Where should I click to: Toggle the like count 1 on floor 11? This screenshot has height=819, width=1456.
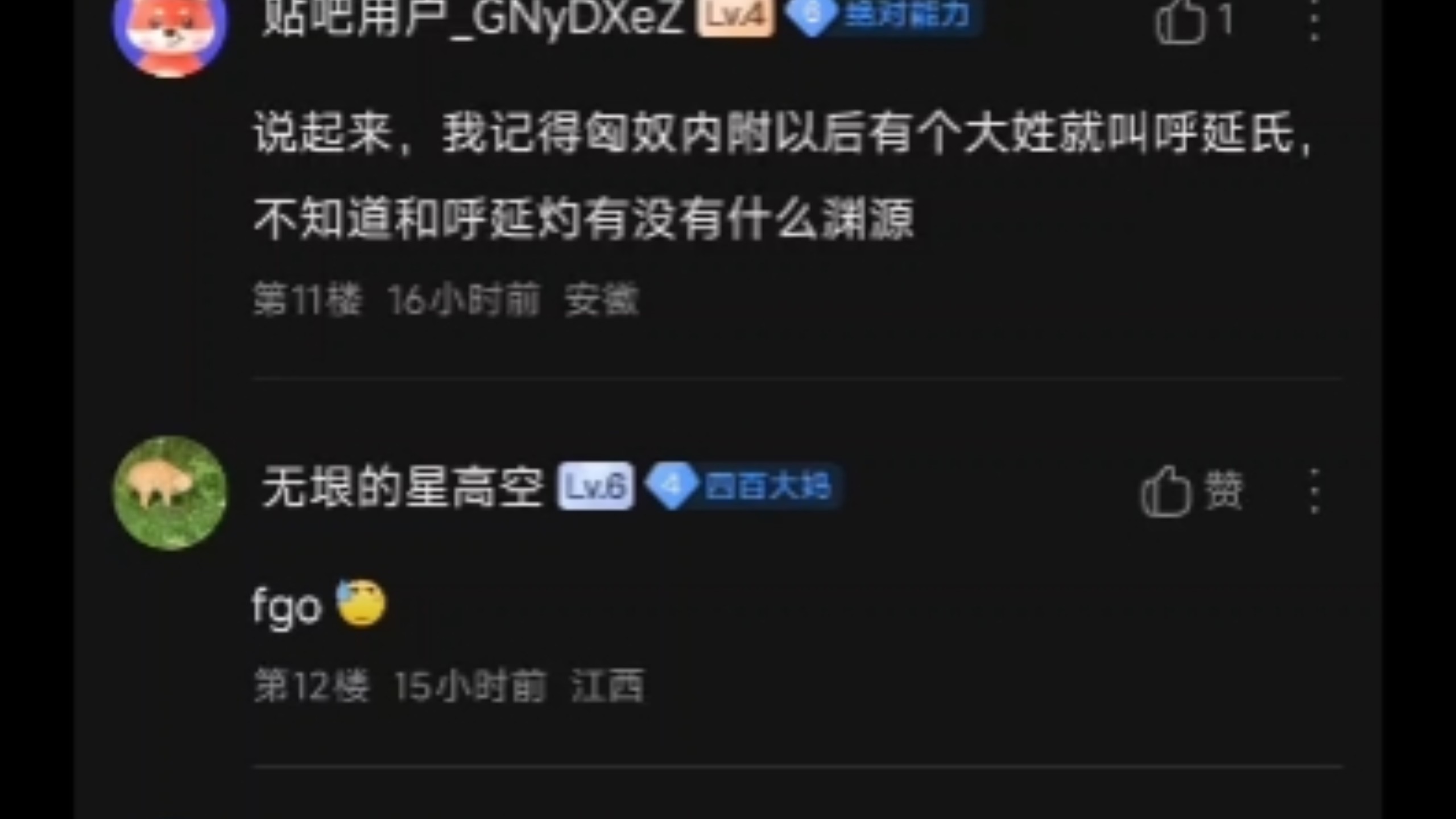tap(1226, 19)
